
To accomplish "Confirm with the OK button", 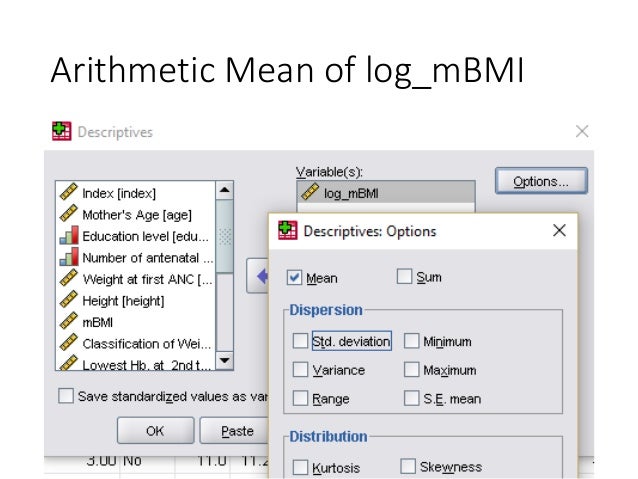I will [x=155, y=431].
